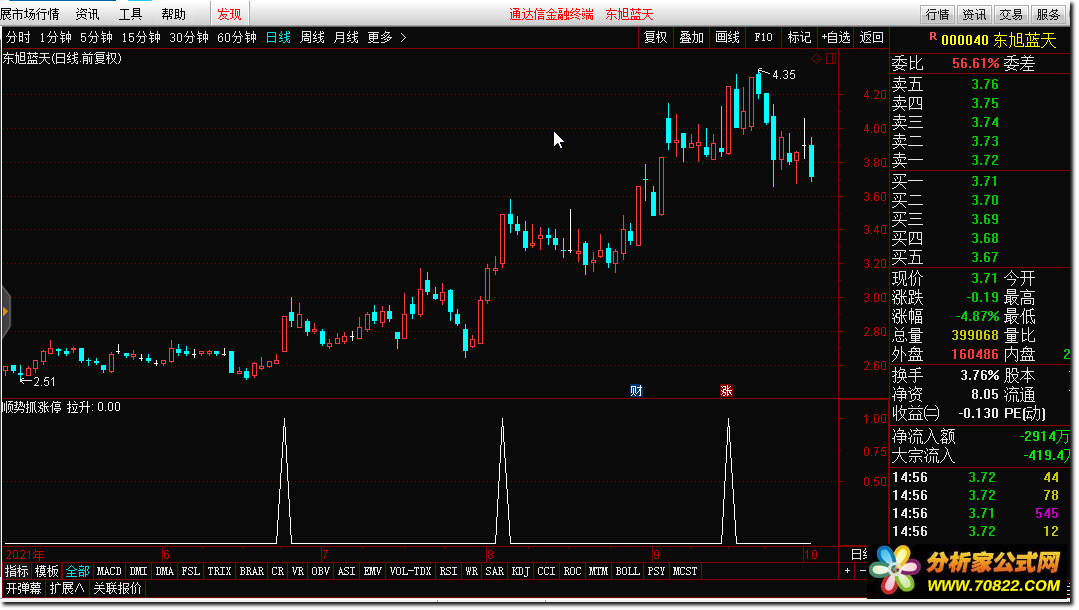Click the top-right 行情 button
Screen dimensions: 1079x610
[937, 14]
